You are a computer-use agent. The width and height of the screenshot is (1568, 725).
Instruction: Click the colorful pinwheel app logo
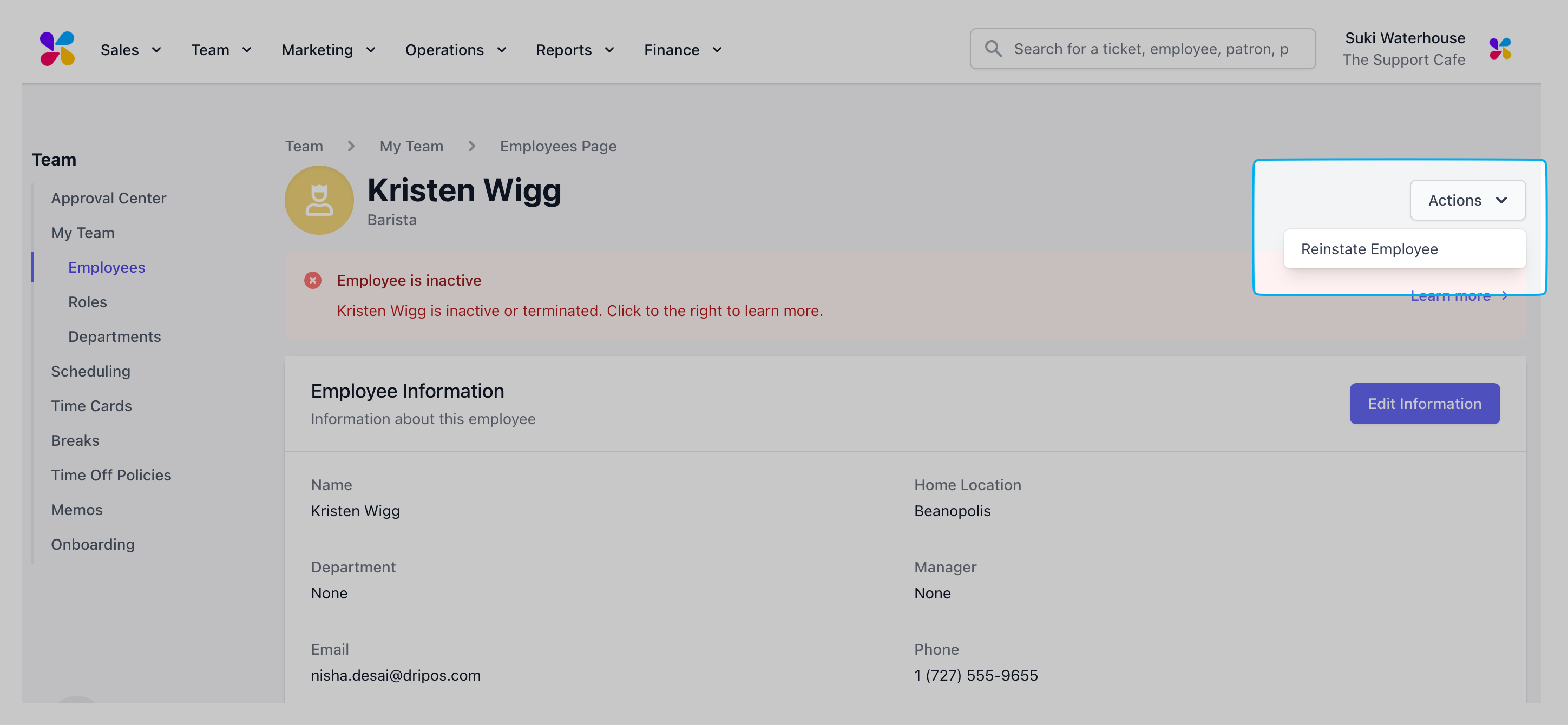(x=57, y=49)
